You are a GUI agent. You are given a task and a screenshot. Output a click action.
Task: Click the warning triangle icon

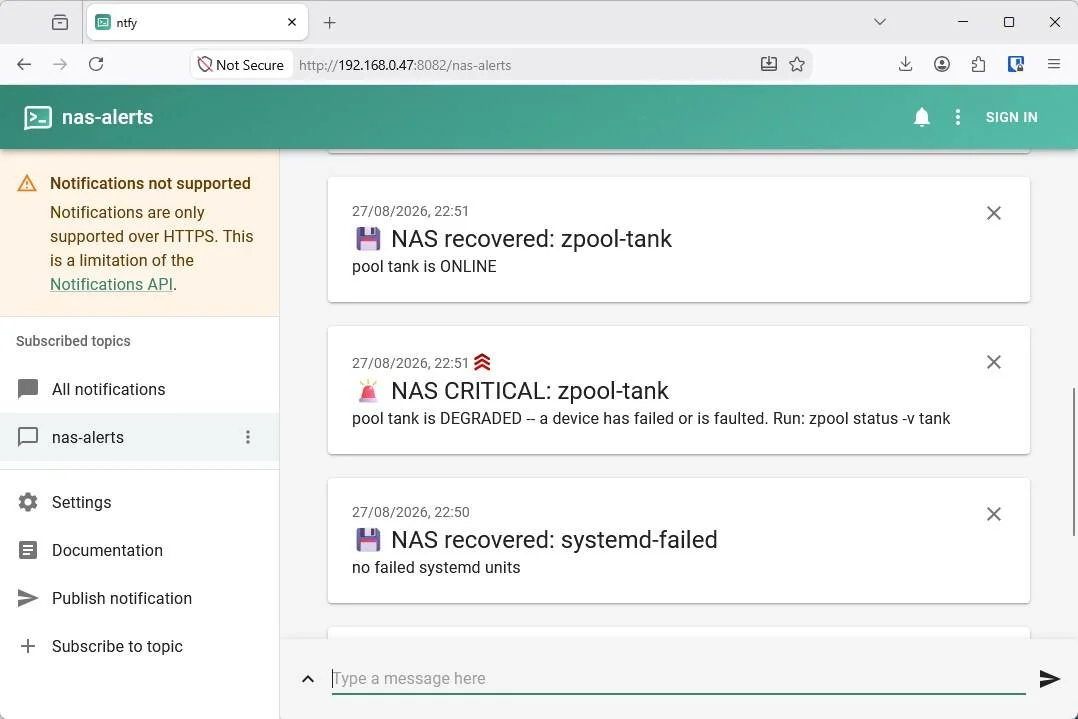click(x=27, y=184)
